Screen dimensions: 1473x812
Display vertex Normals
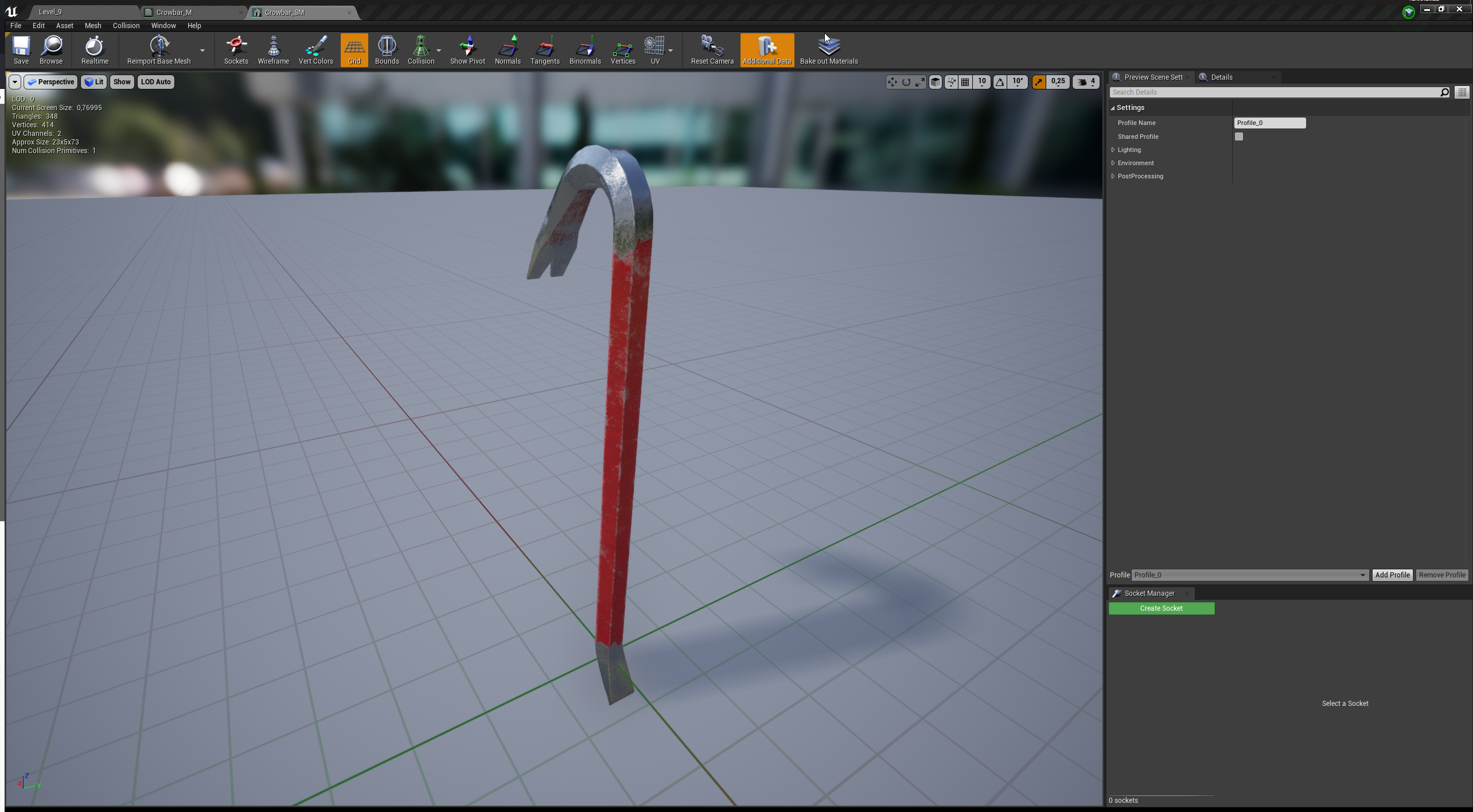(x=508, y=50)
